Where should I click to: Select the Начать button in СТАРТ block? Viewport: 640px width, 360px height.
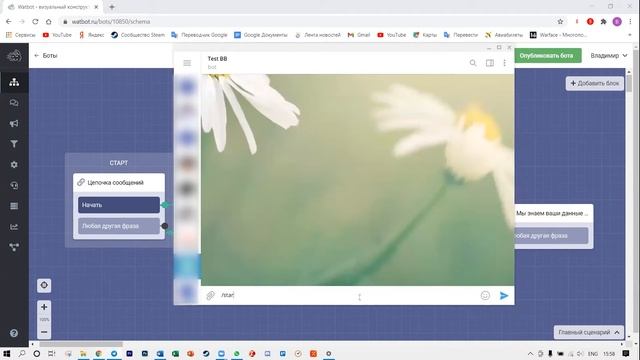point(119,205)
